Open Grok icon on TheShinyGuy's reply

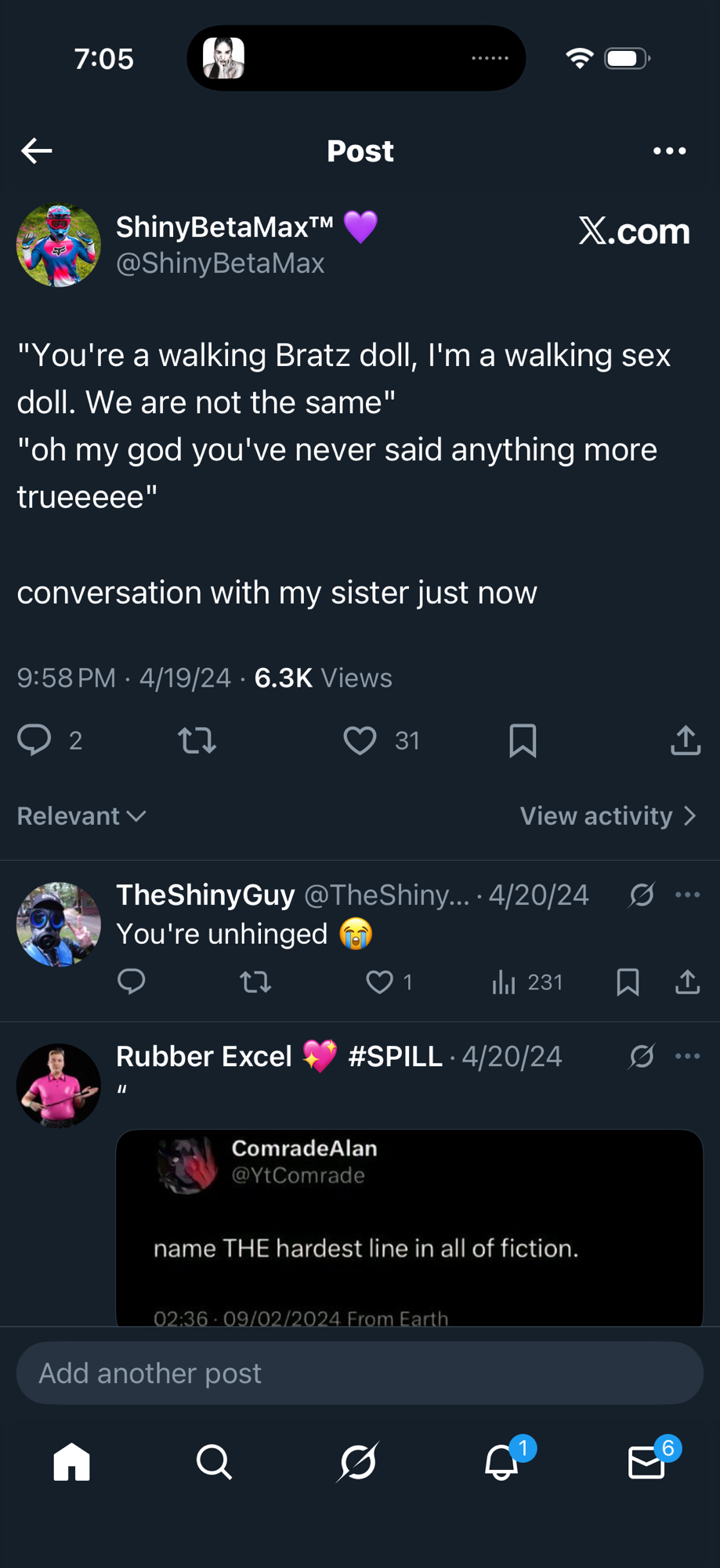click(642, 895)
